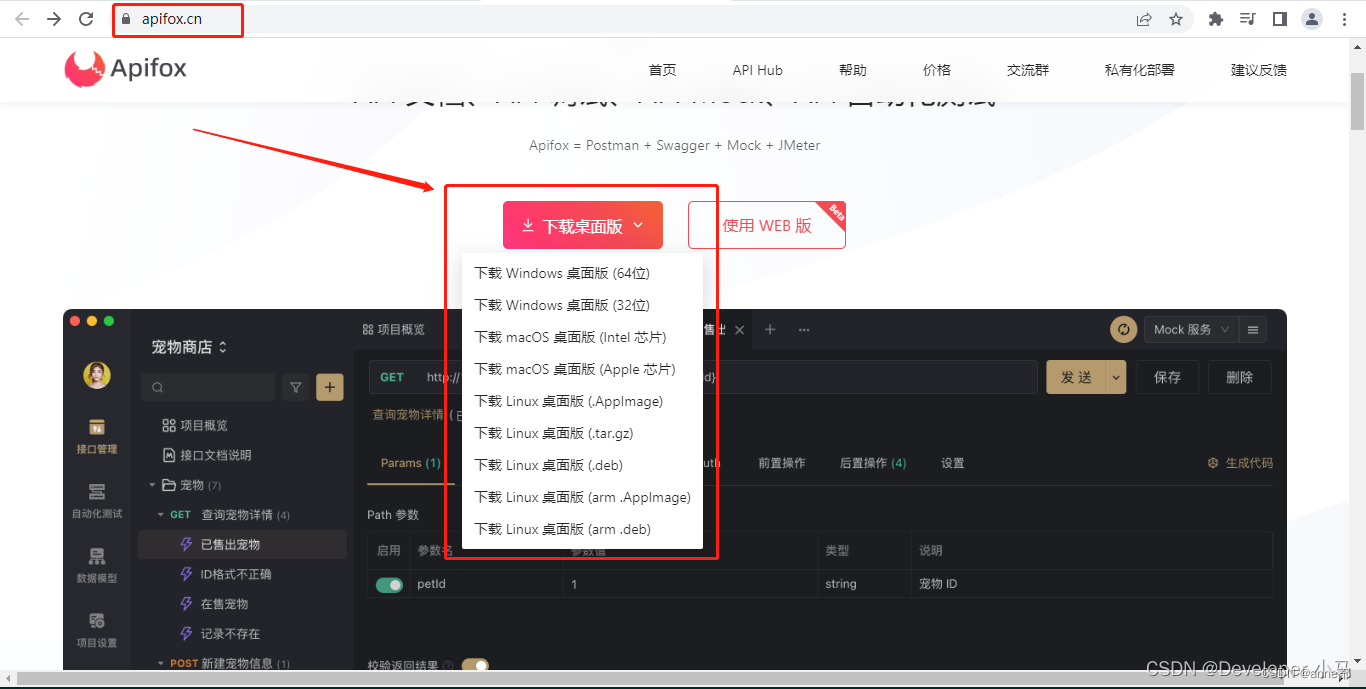
Task: Go forward with the browser forward arrow
Action: click(x=54, y=19)
